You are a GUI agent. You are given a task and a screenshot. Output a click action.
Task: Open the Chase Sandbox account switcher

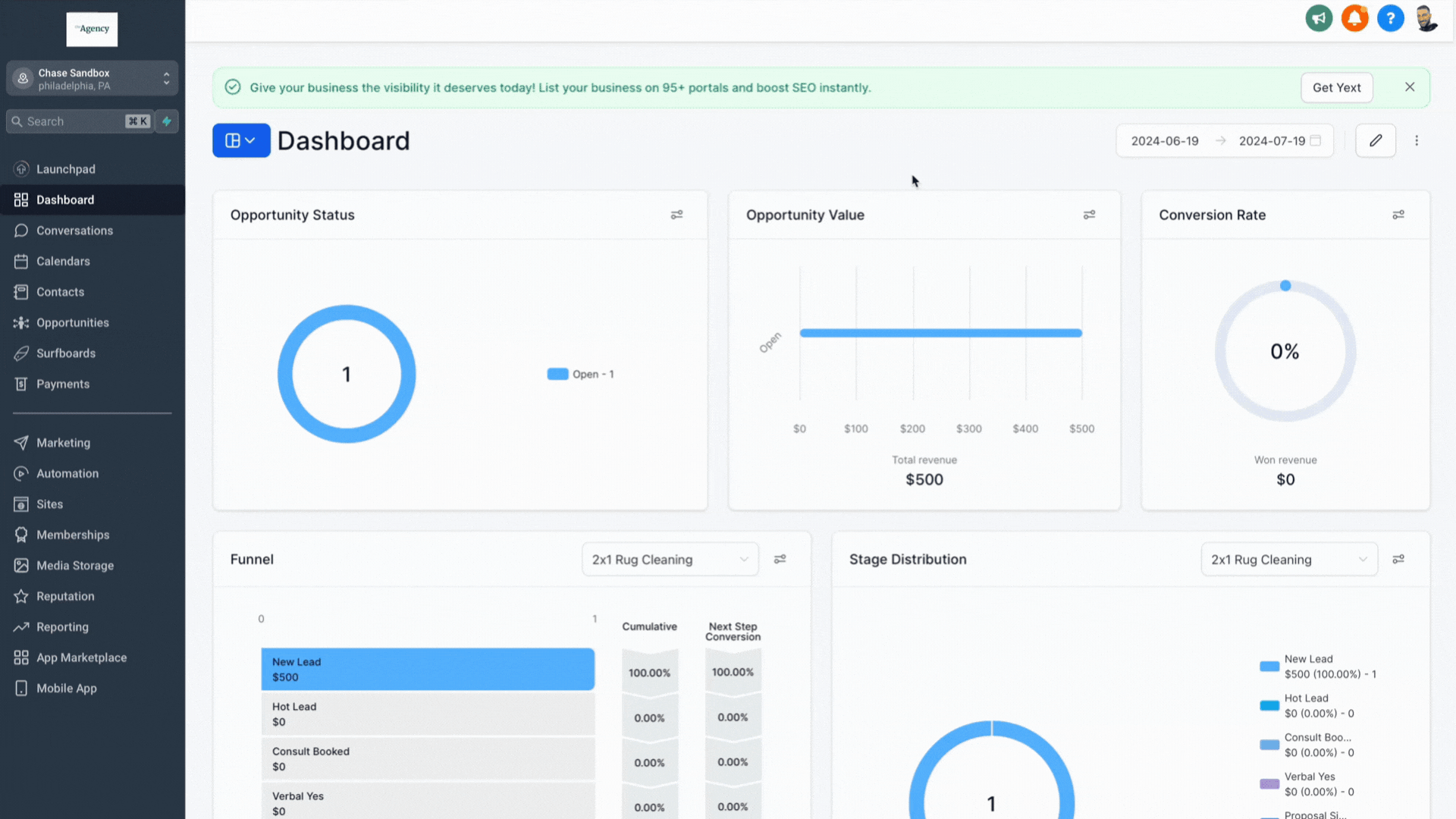click(93, 79)
